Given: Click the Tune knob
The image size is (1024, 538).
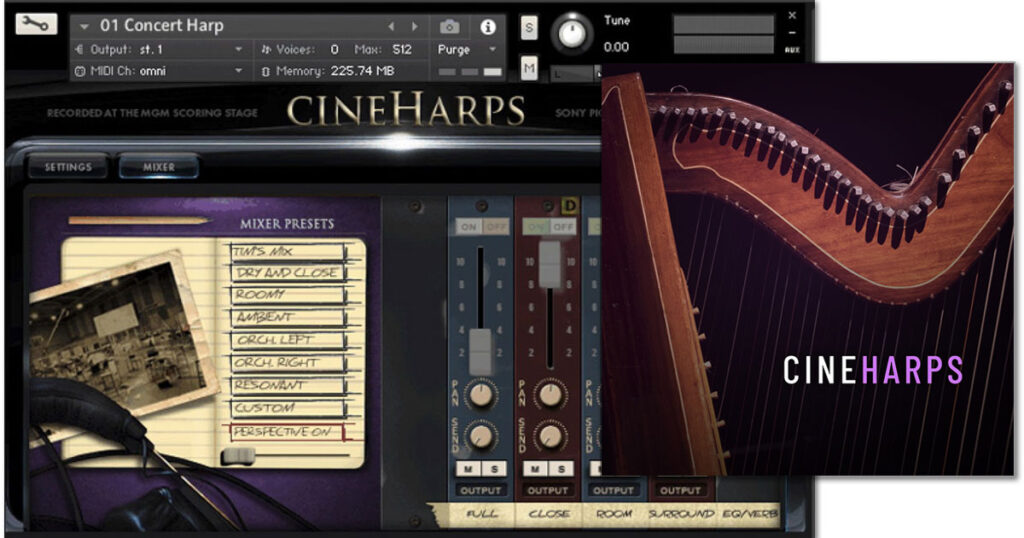Looking at the screenshot, I should coord(572,33).
